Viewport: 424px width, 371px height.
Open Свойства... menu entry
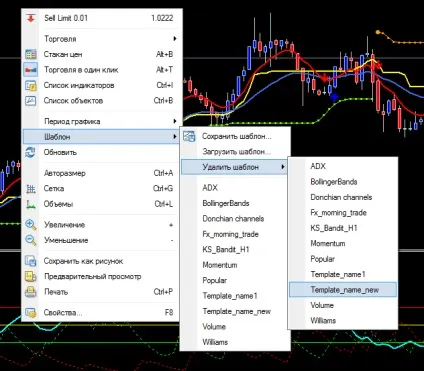tap(102, 313)
